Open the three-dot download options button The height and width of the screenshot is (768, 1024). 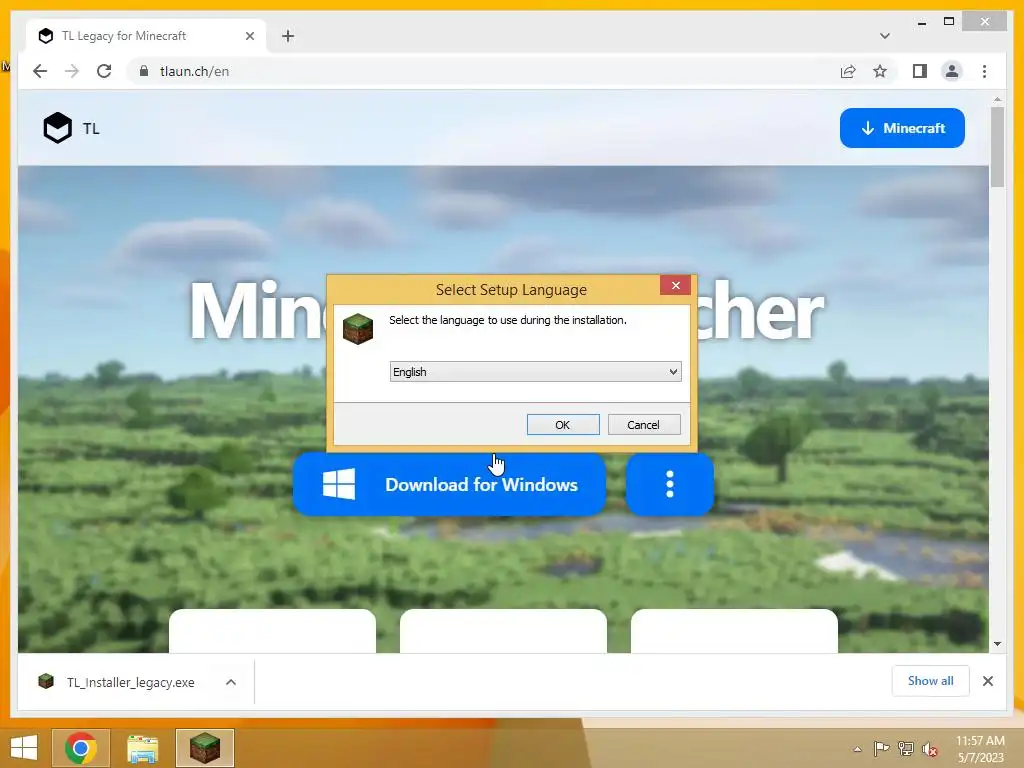click(x=669, y=485)
